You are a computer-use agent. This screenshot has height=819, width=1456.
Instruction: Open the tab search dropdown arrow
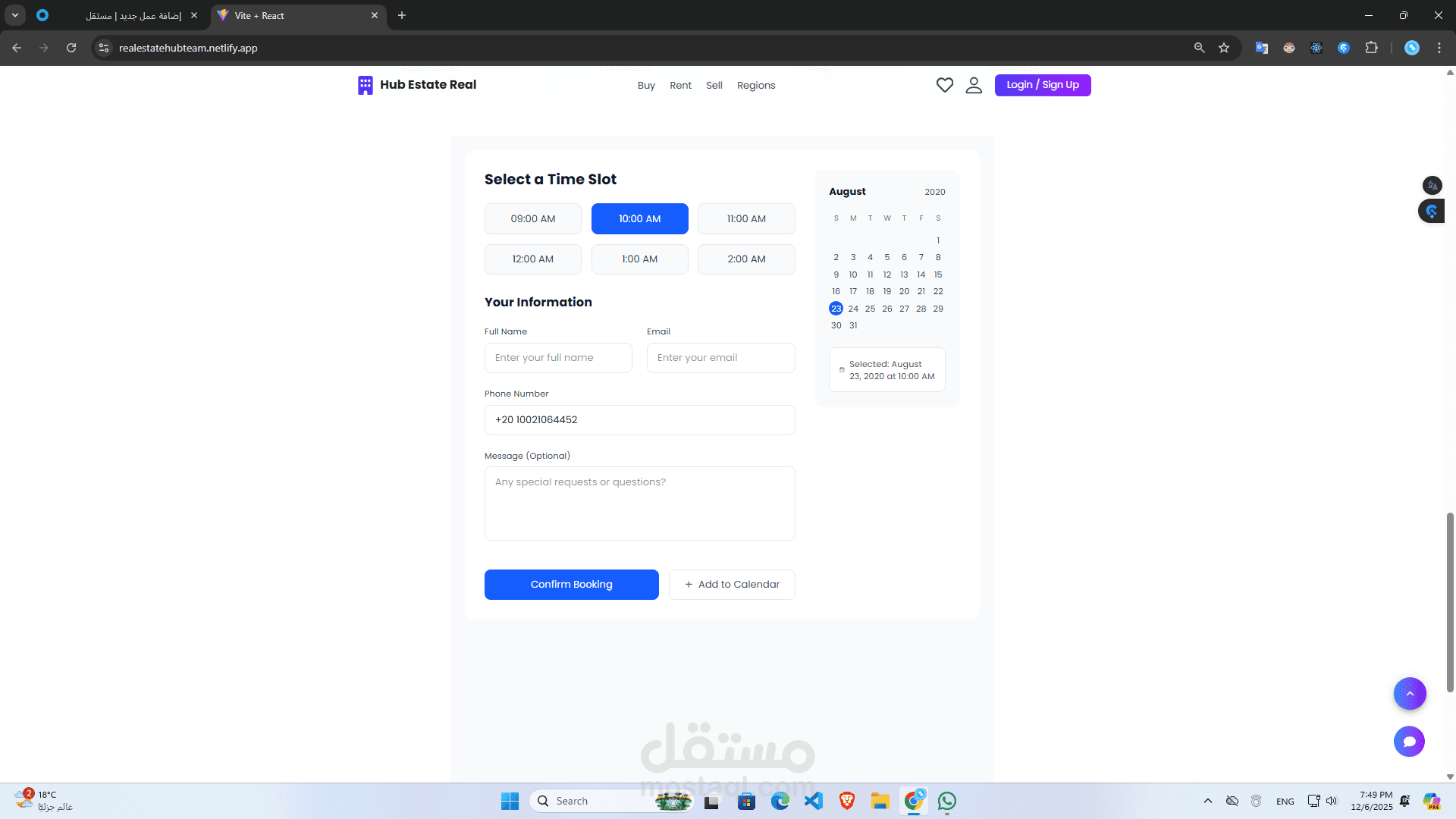[x=15, y=15]
